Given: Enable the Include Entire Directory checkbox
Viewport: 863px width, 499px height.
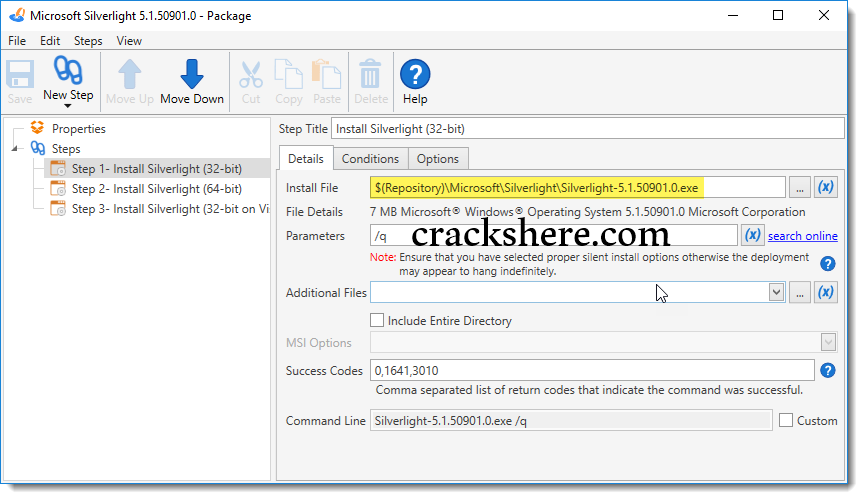Looking at the screenshot, I should [x=377, y=320].
